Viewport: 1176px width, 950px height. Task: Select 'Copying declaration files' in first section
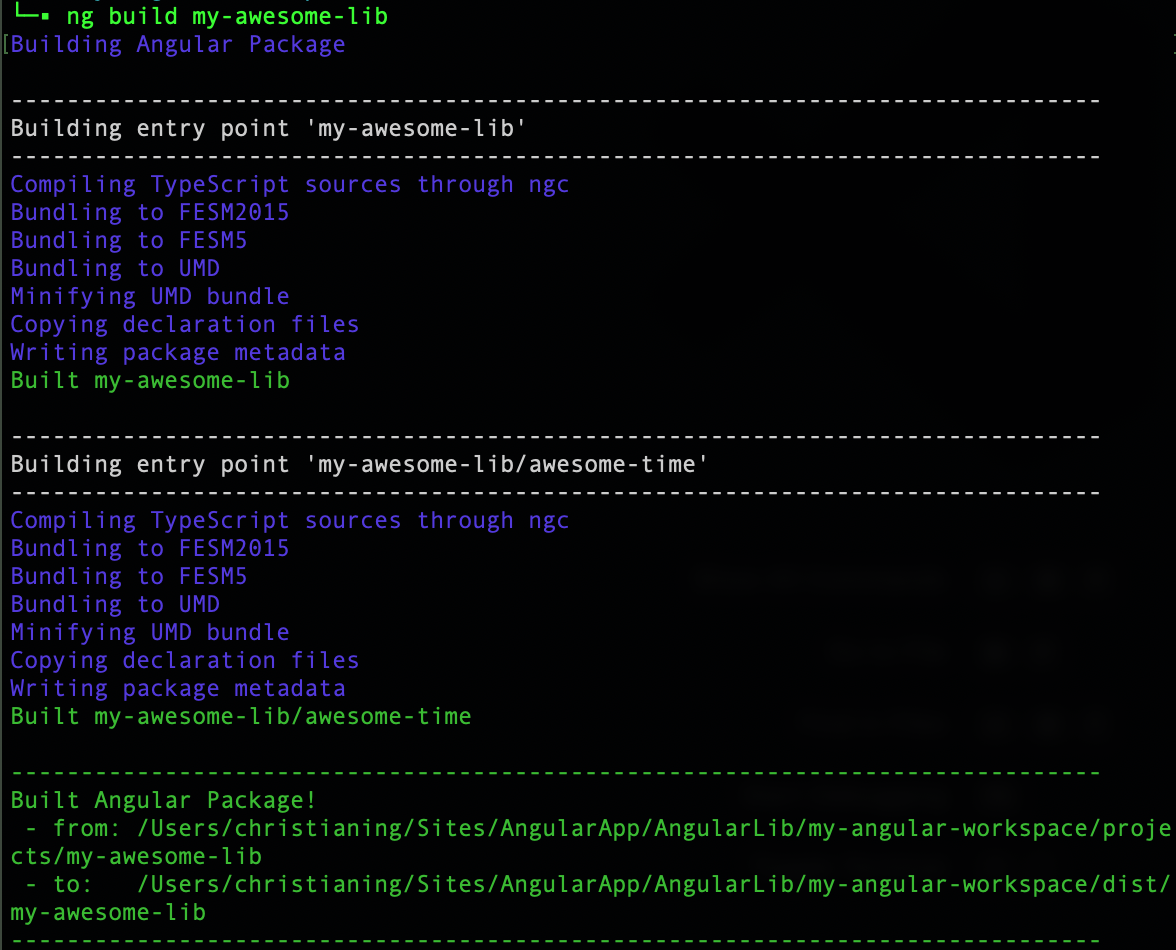click(185, 324)
